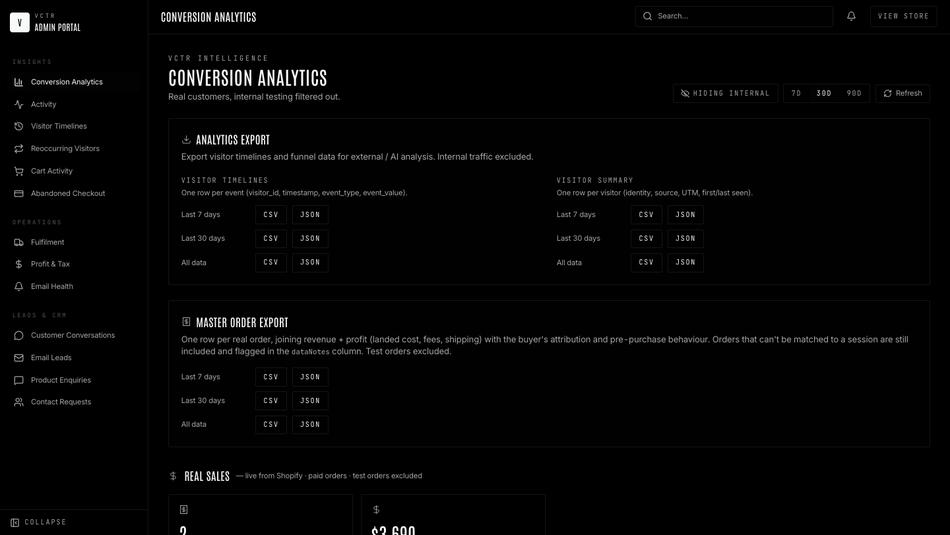Click the Analytics Export download icon
950x535 pixels.
tap(186, 139)
